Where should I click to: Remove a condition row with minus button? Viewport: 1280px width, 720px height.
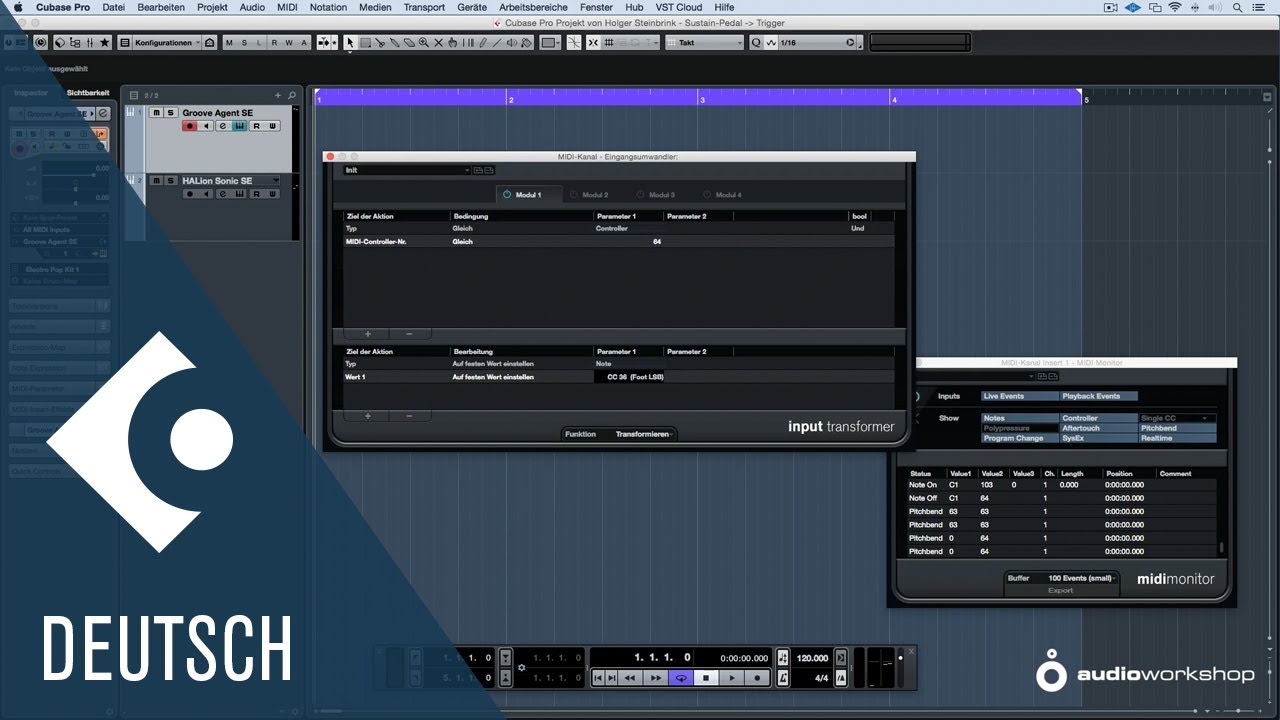click(409, 334)
